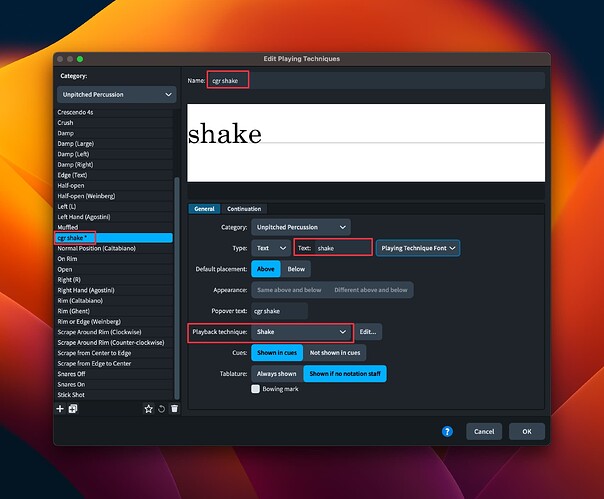
Task: Select Half-open (Weinberg) in the list
Action: (x=114, y=196)
